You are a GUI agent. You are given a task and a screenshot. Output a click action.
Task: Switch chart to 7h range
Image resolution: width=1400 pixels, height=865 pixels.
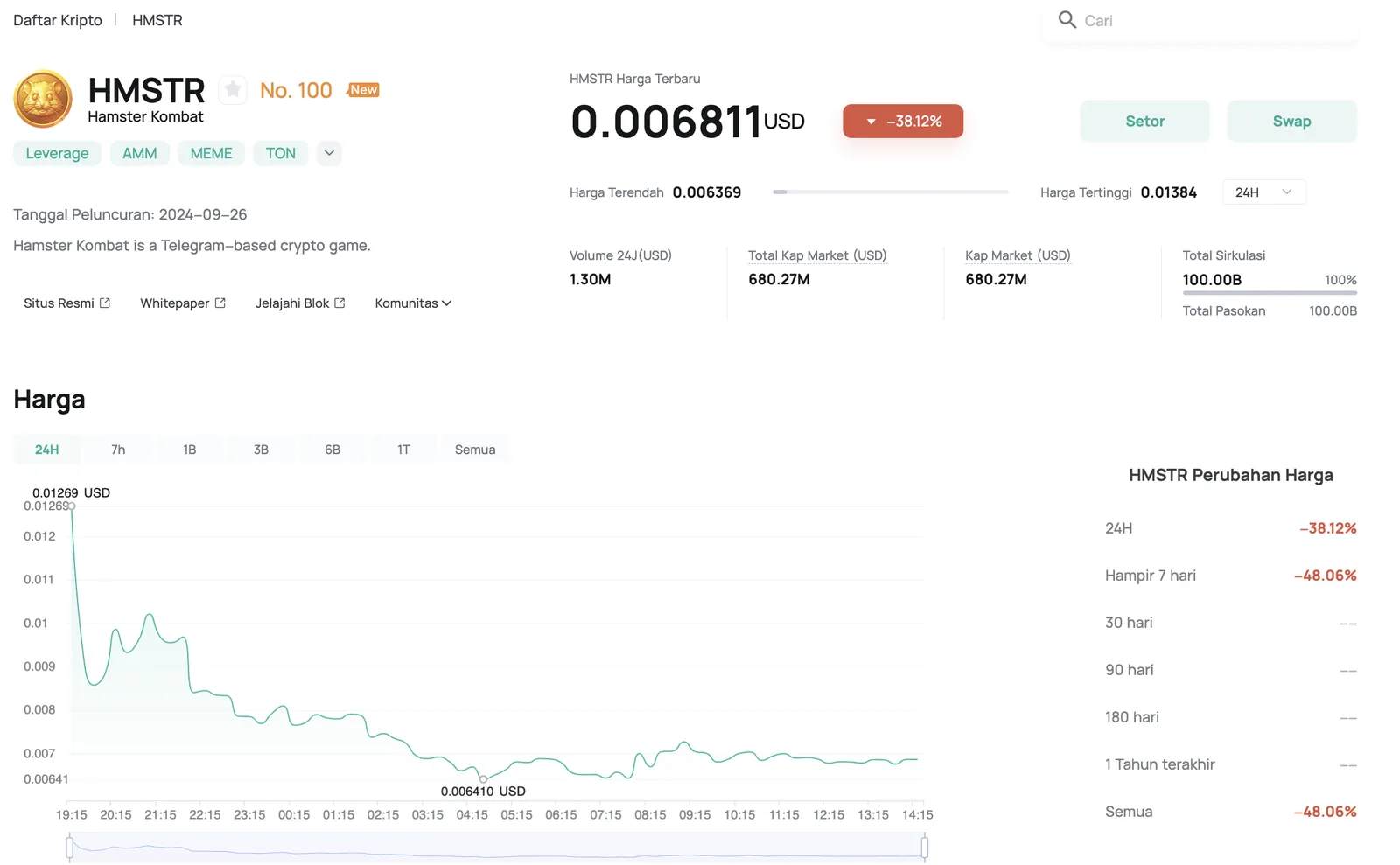118,450
